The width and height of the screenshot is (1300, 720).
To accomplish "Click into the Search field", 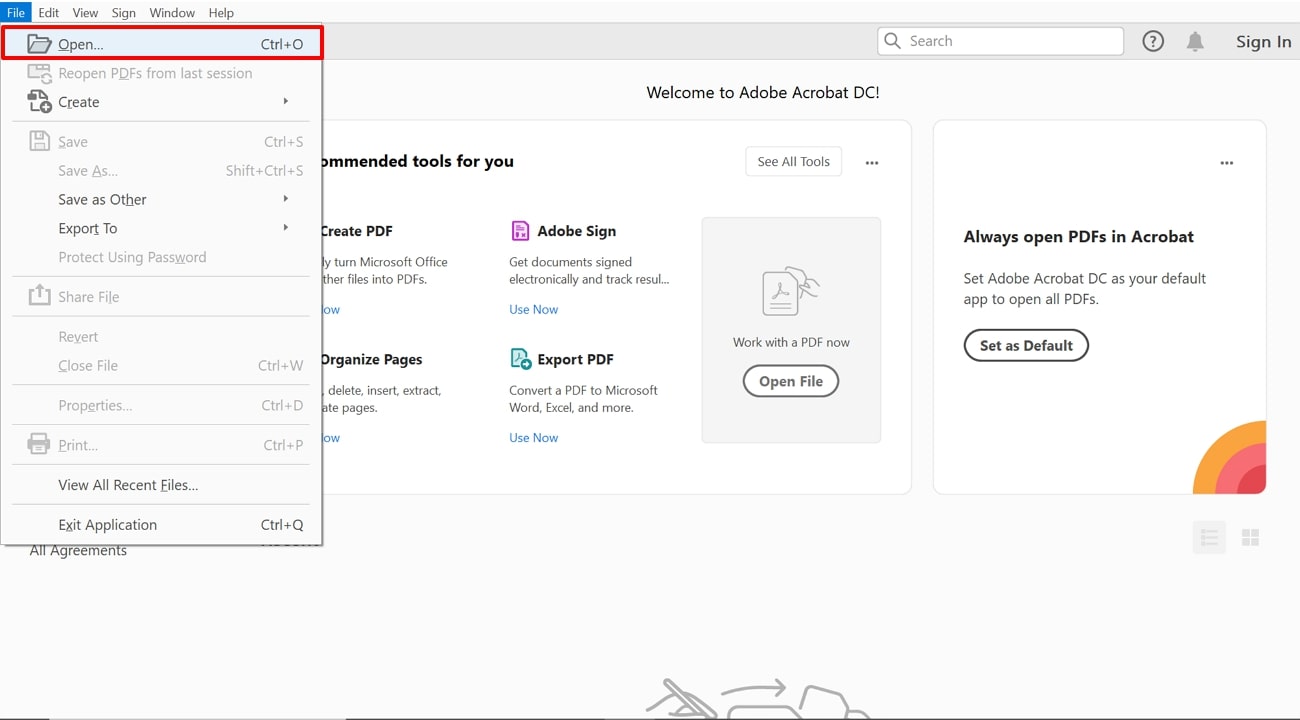I will click(1001, 41).
